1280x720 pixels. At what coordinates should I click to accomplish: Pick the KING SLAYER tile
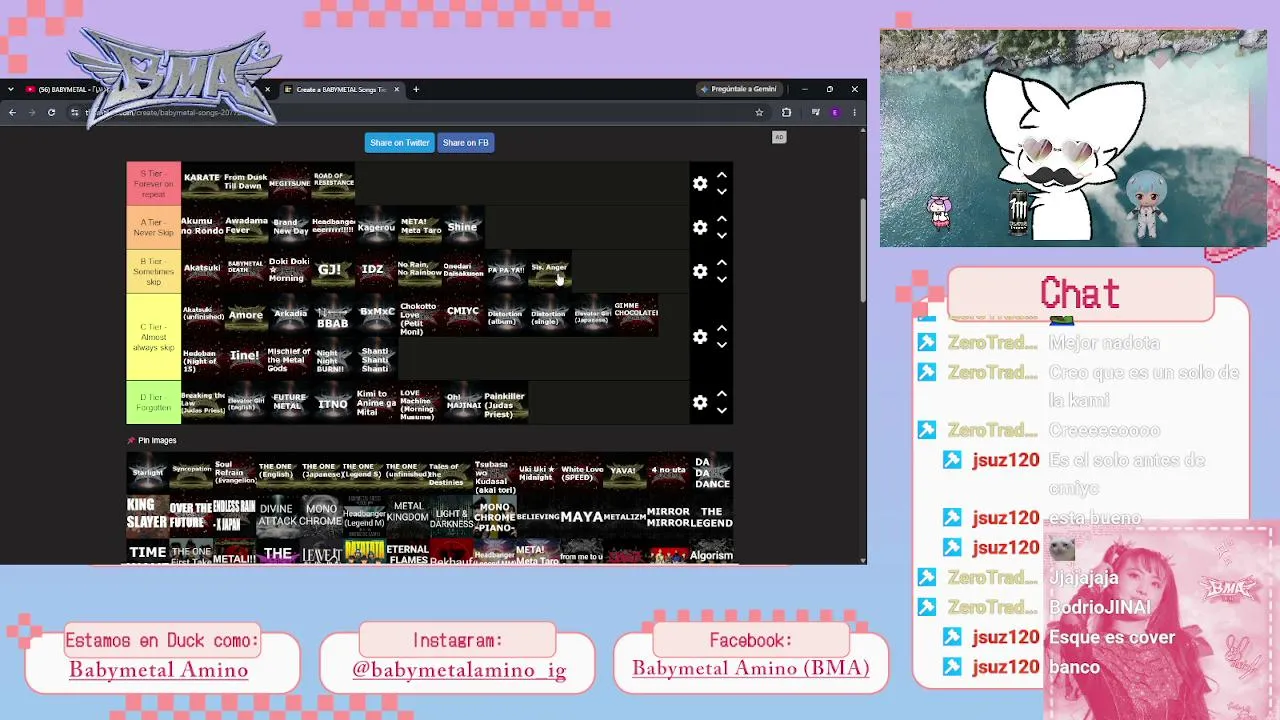[147, 516]
